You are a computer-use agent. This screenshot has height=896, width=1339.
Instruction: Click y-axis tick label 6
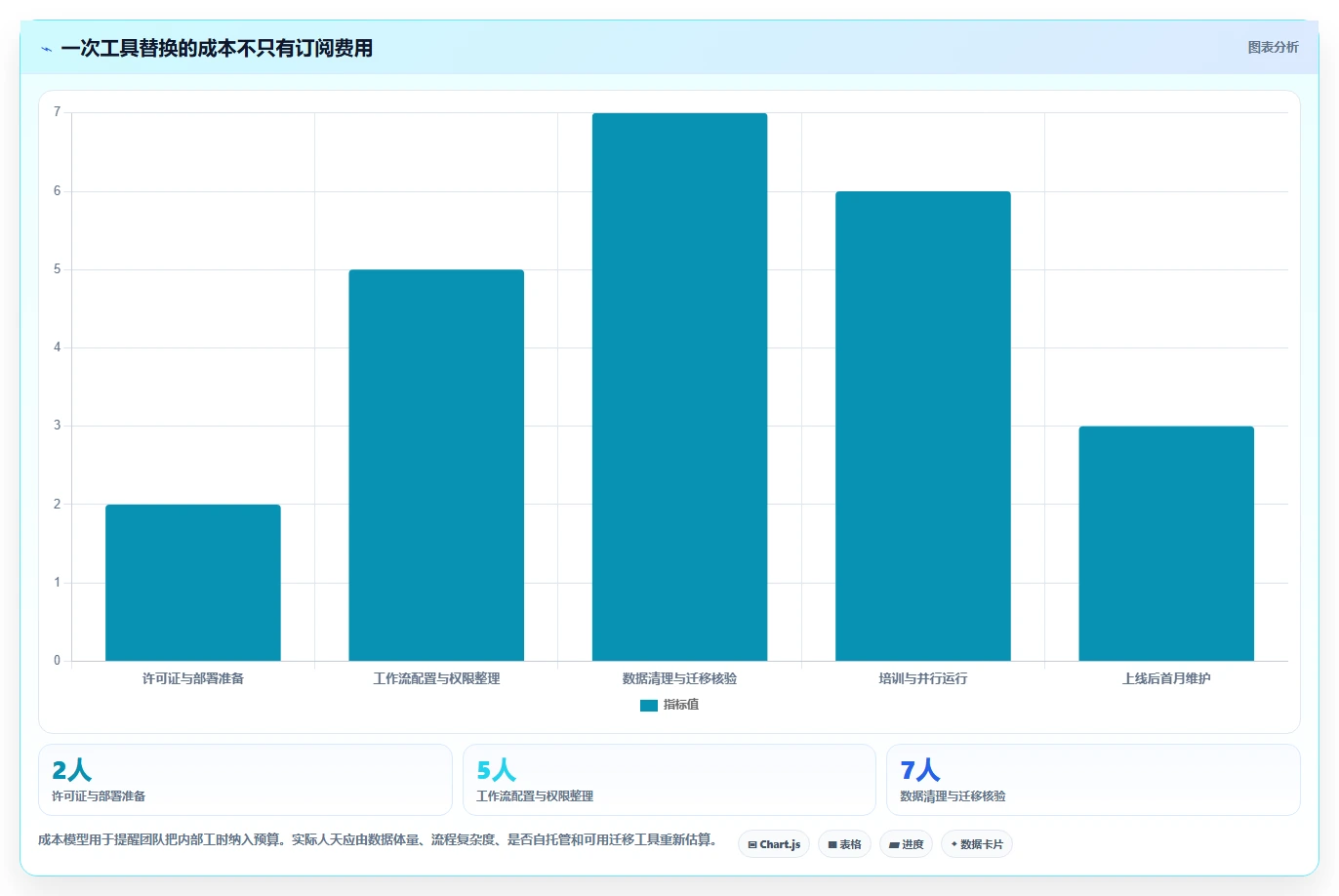58,191
